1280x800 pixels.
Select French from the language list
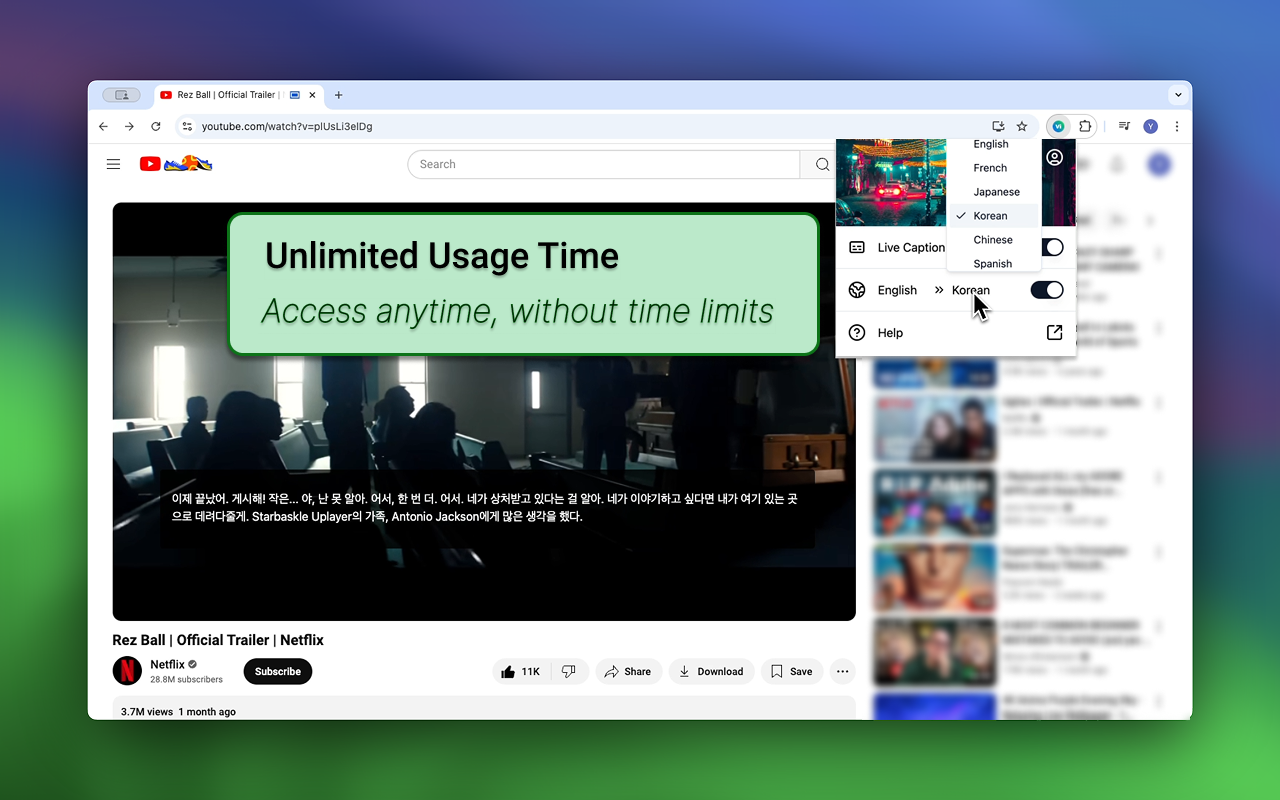click(x=993, y=168)
